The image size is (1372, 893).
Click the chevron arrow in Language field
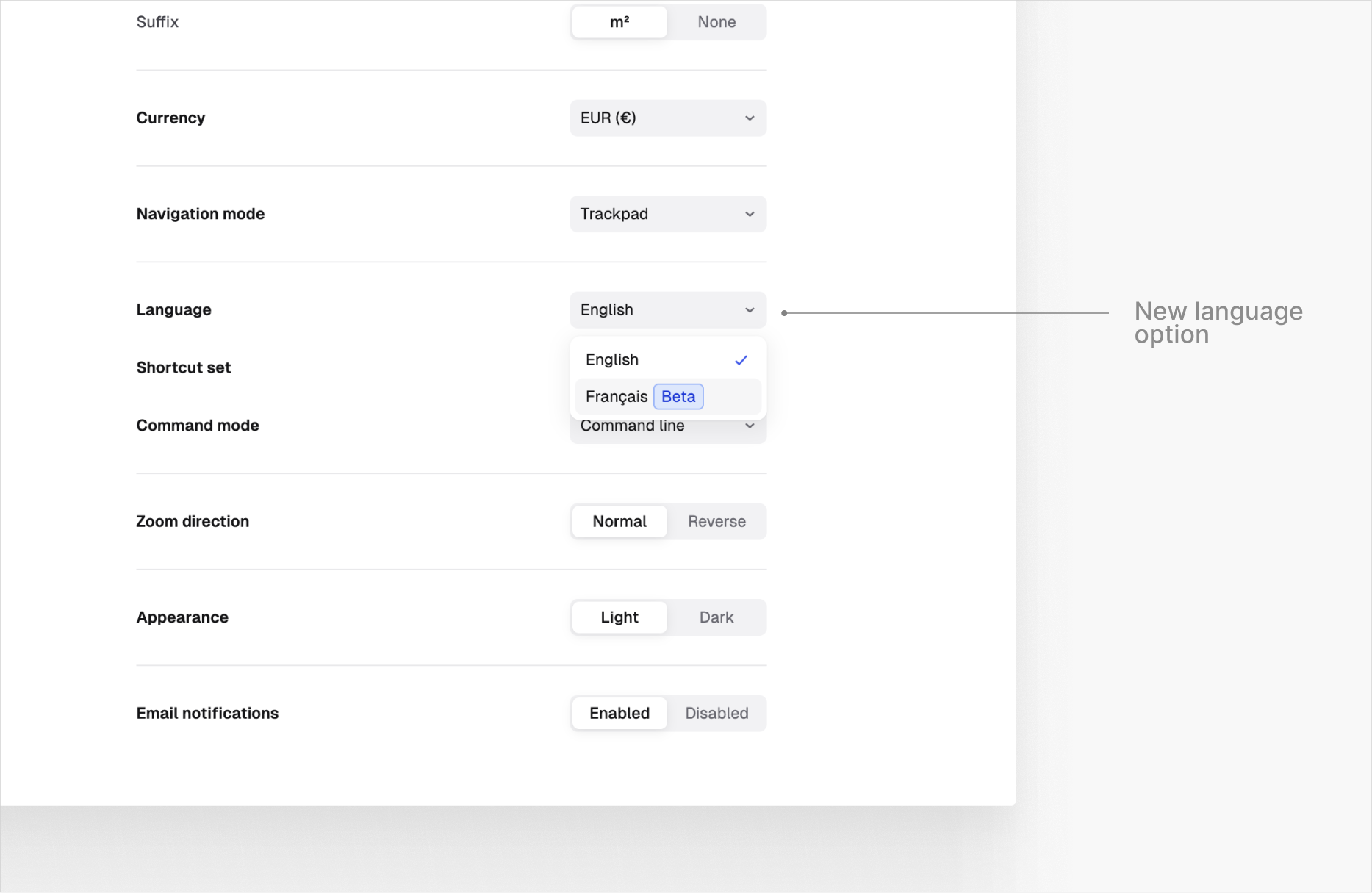click(750, 310)
